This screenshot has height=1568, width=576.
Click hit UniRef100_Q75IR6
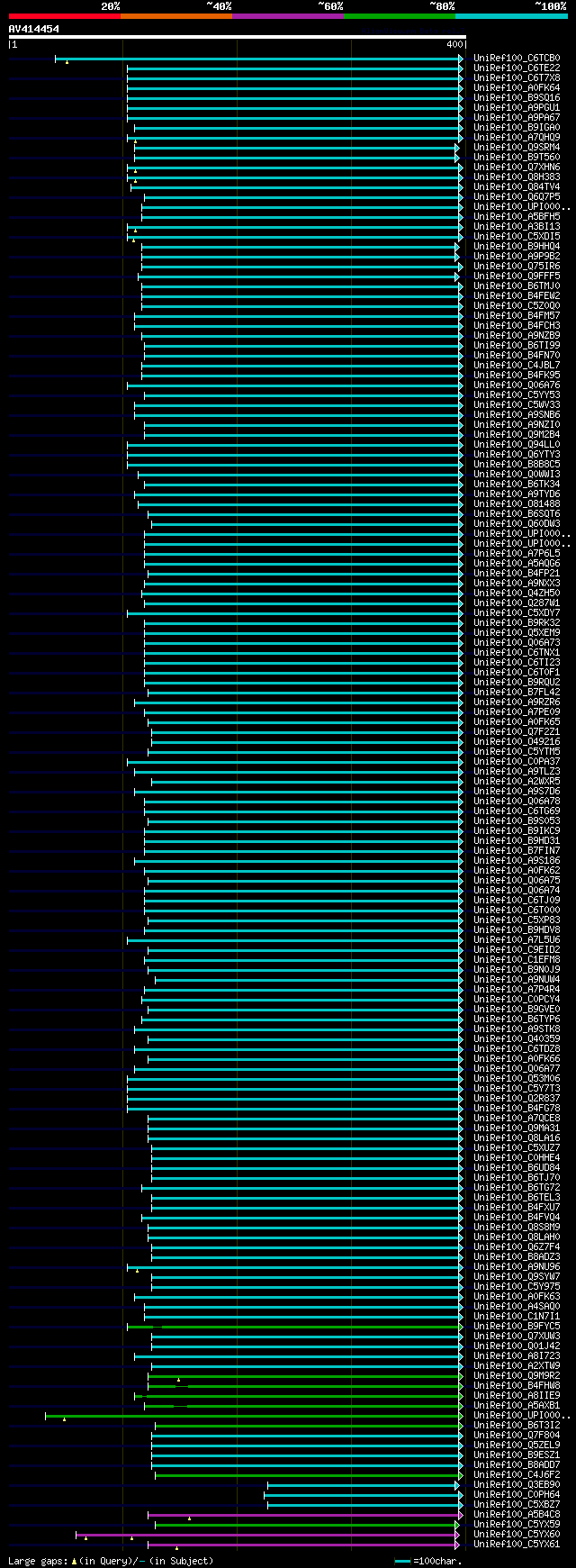click(517, 267)
